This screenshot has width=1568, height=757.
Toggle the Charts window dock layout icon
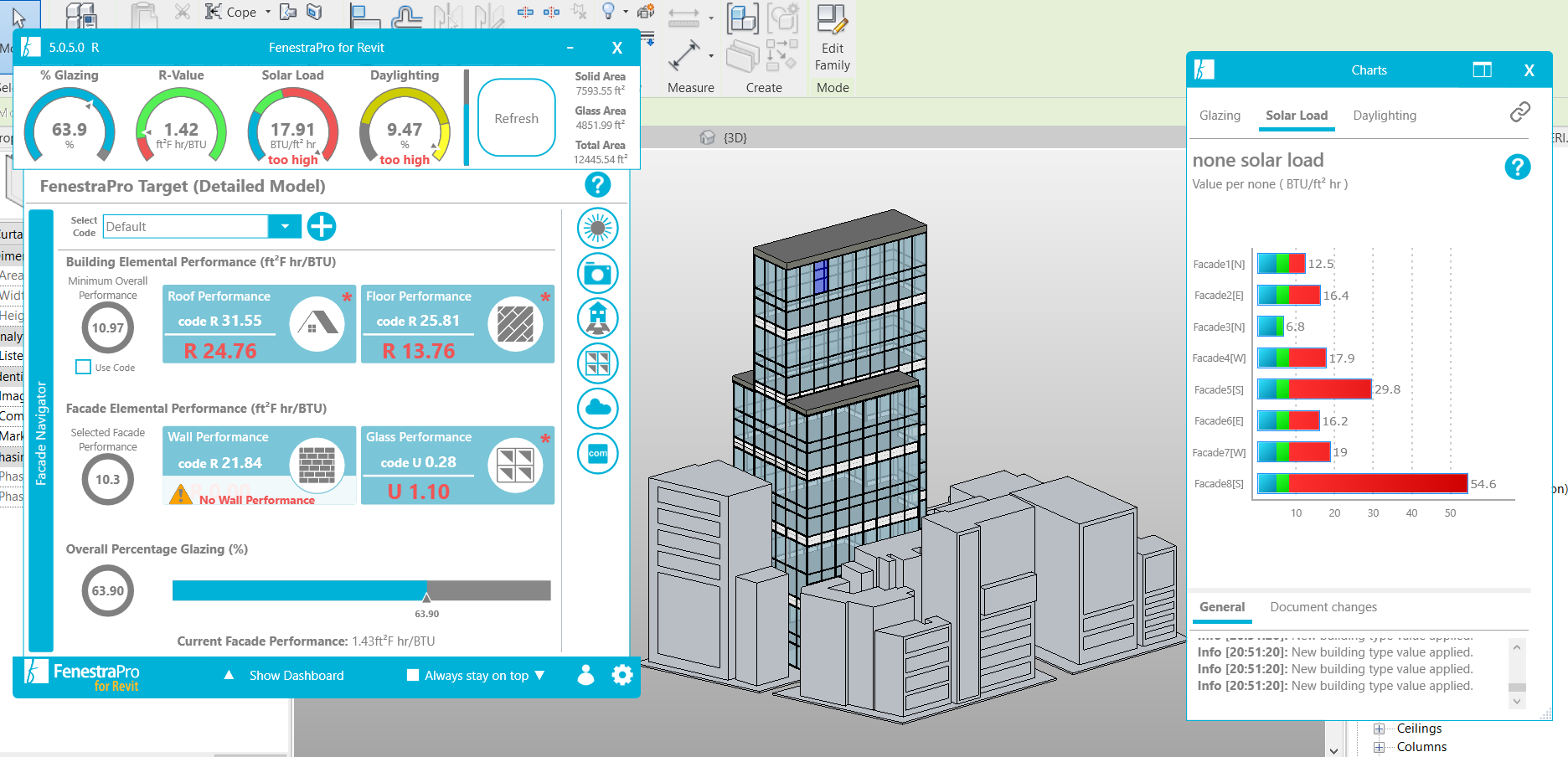(x=1483, y=70)
